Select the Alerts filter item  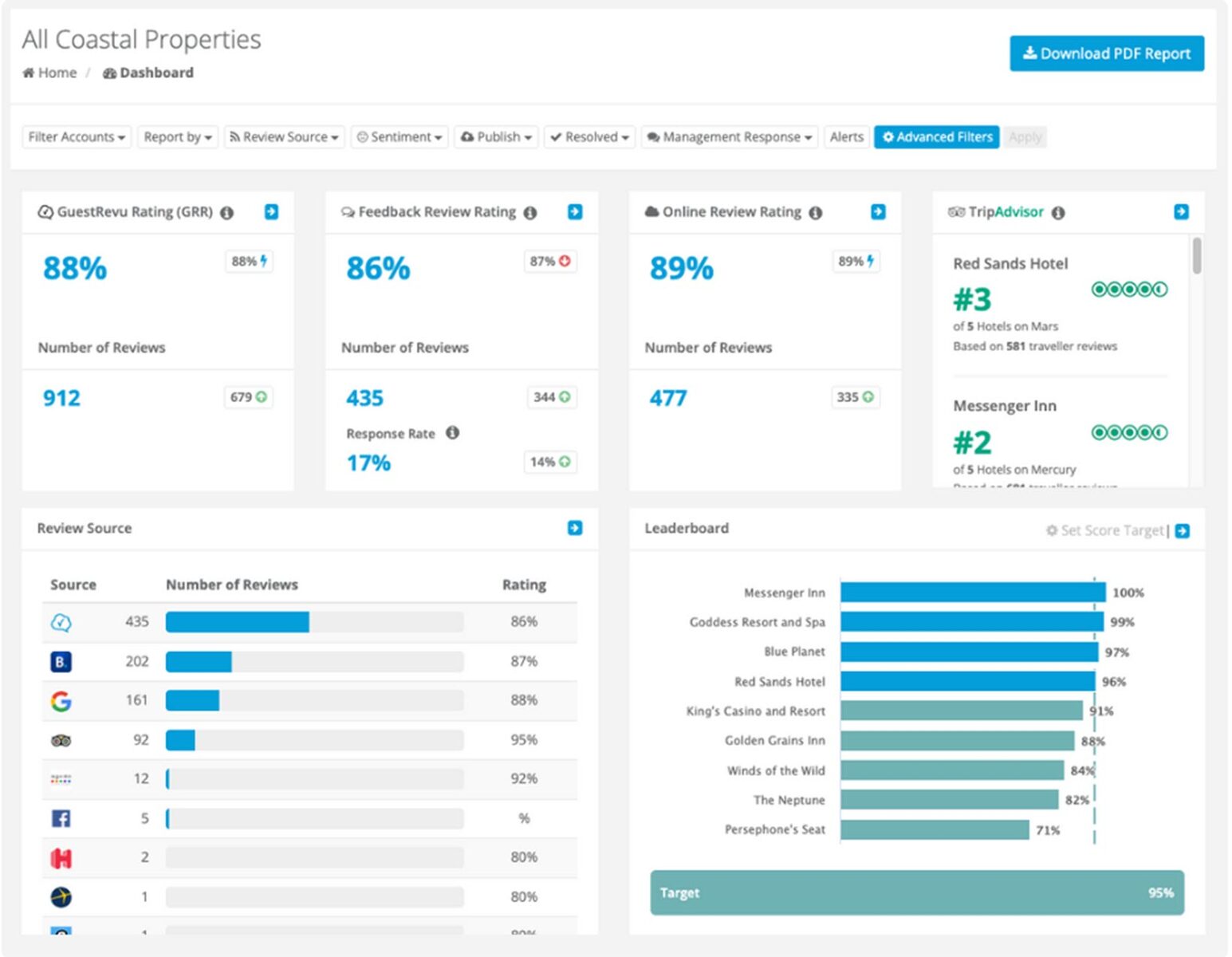coord(846,137)
